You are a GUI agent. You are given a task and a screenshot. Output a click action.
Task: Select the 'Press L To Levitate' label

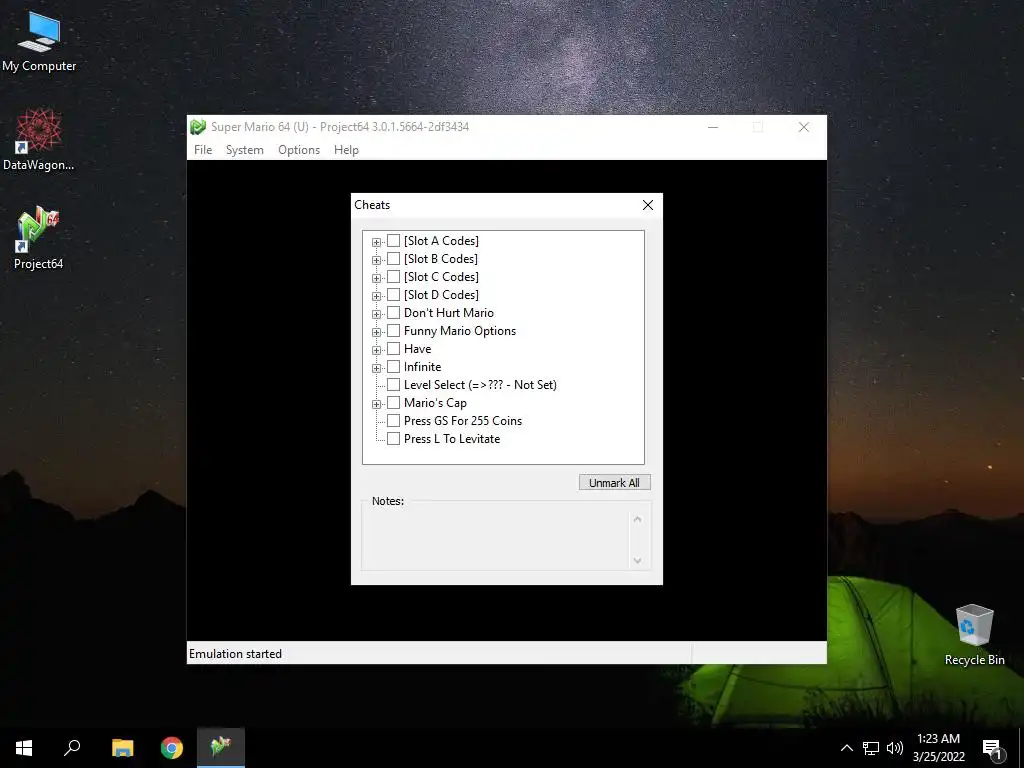point(452,439)
